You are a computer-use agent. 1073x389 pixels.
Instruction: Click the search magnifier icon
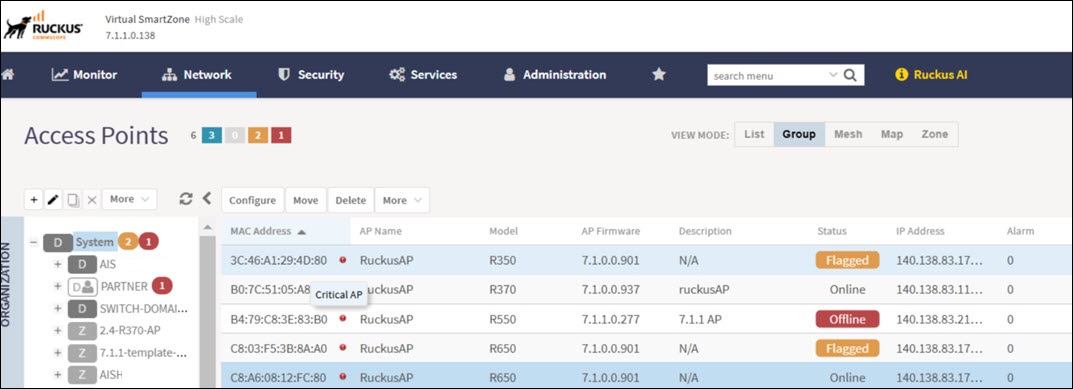(x=850, y=75)
